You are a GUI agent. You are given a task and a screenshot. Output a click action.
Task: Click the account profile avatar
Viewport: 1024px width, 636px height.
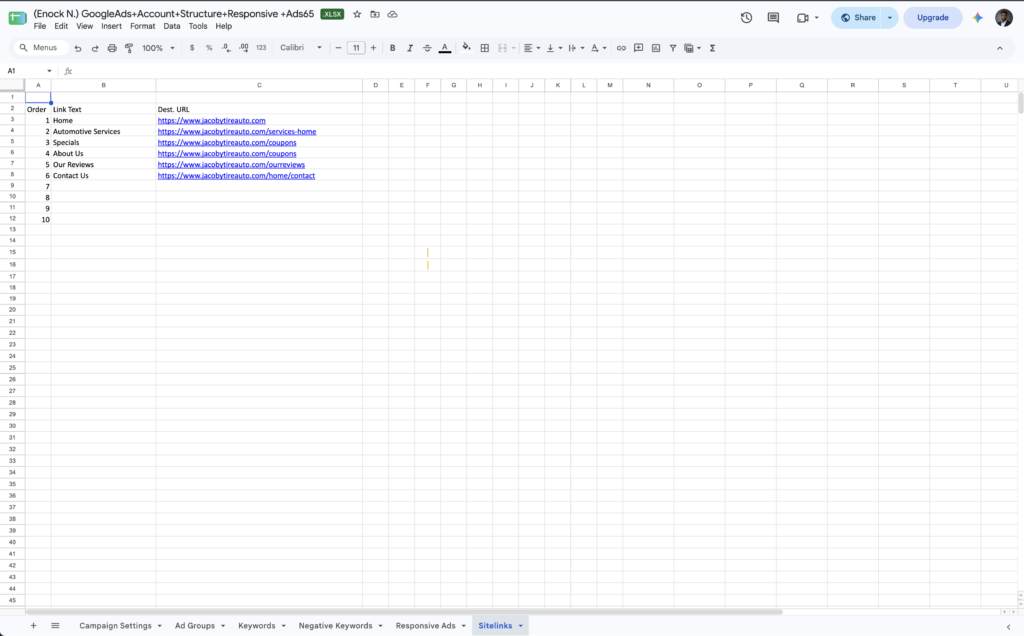coord(1004,18)
